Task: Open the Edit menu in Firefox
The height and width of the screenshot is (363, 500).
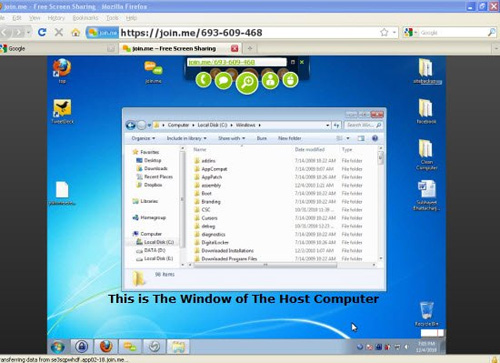Action: pos(17,18)
